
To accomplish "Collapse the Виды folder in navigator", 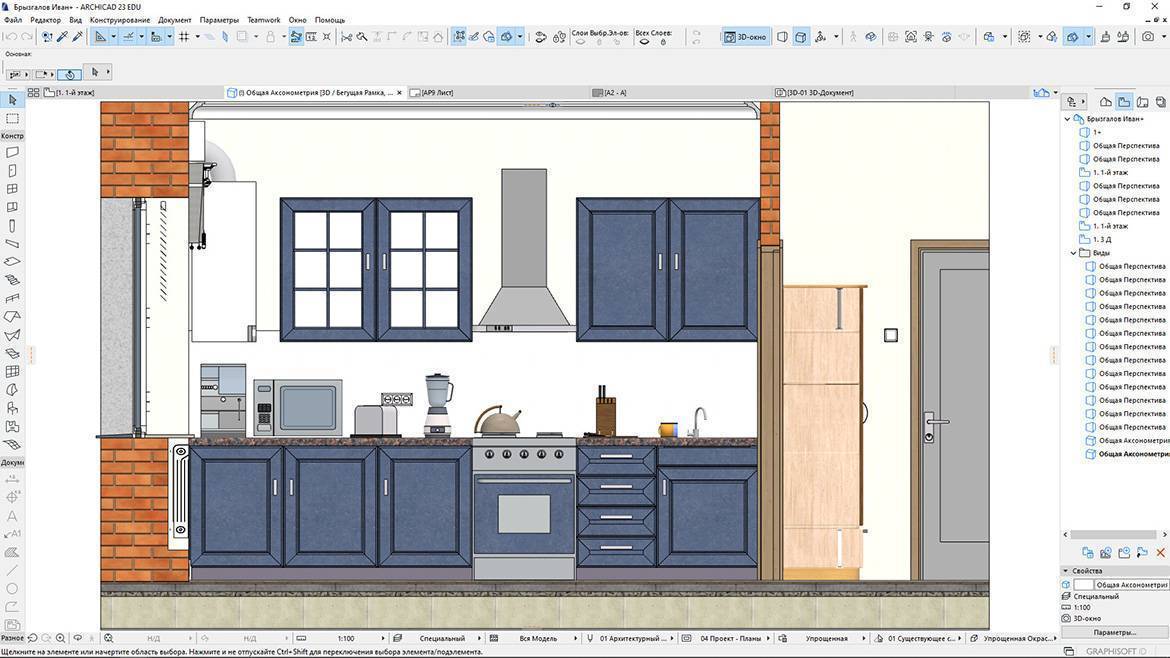I will click(x=1074, y=253).
